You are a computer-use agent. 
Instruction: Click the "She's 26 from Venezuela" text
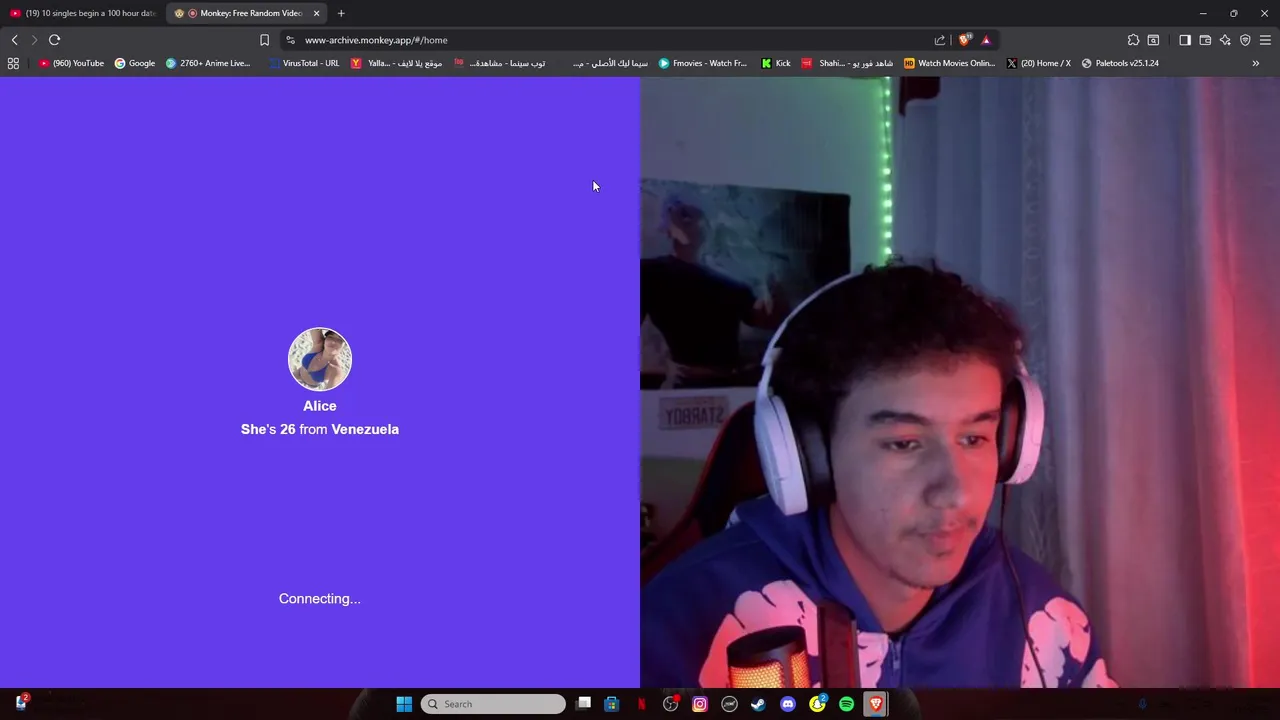320,429
